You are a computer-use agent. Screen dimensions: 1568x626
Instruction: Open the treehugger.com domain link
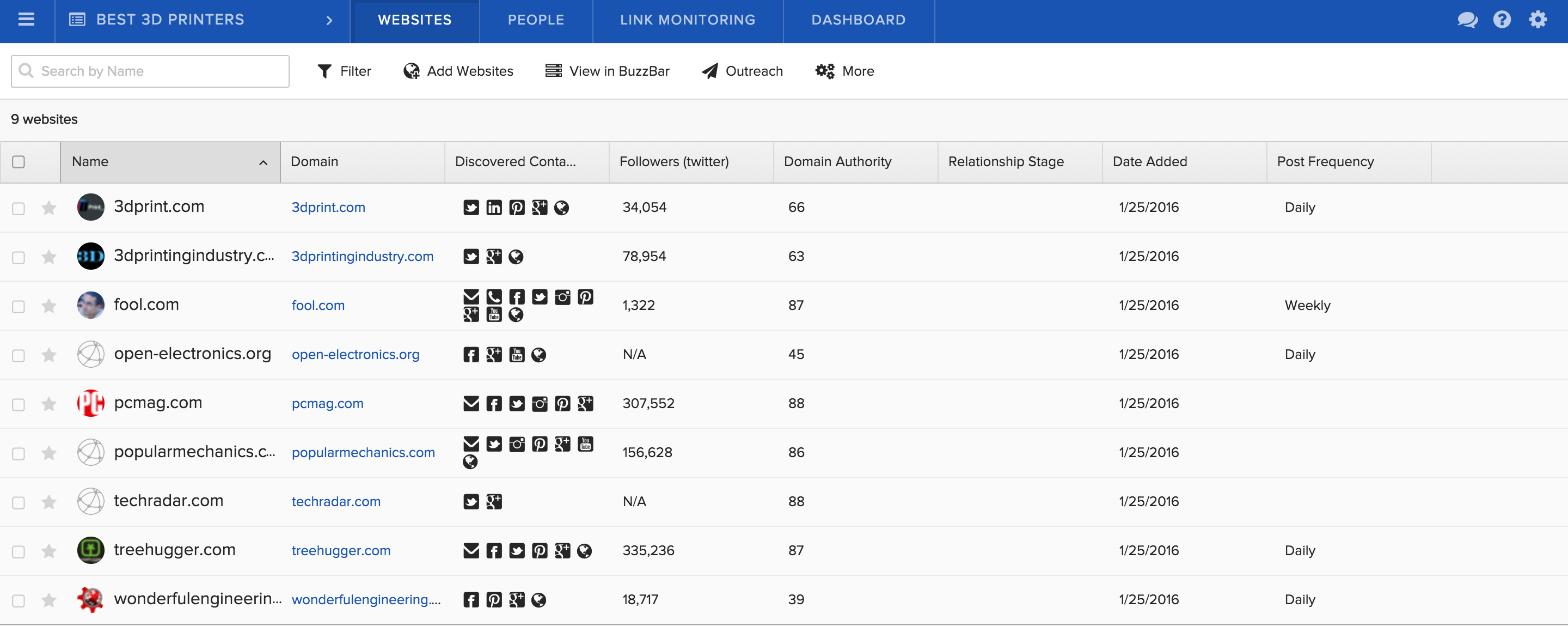click(x=341, y=551)
